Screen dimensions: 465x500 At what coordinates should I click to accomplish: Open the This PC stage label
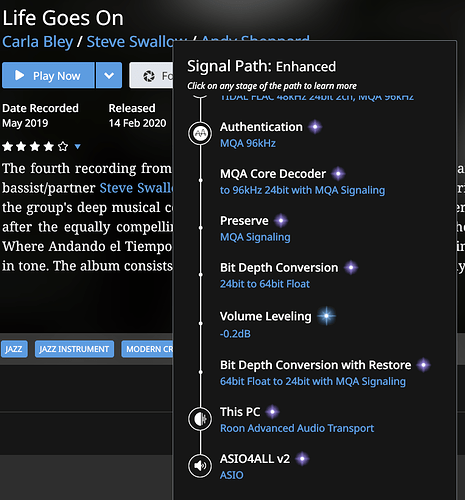[x=240, y=412]
